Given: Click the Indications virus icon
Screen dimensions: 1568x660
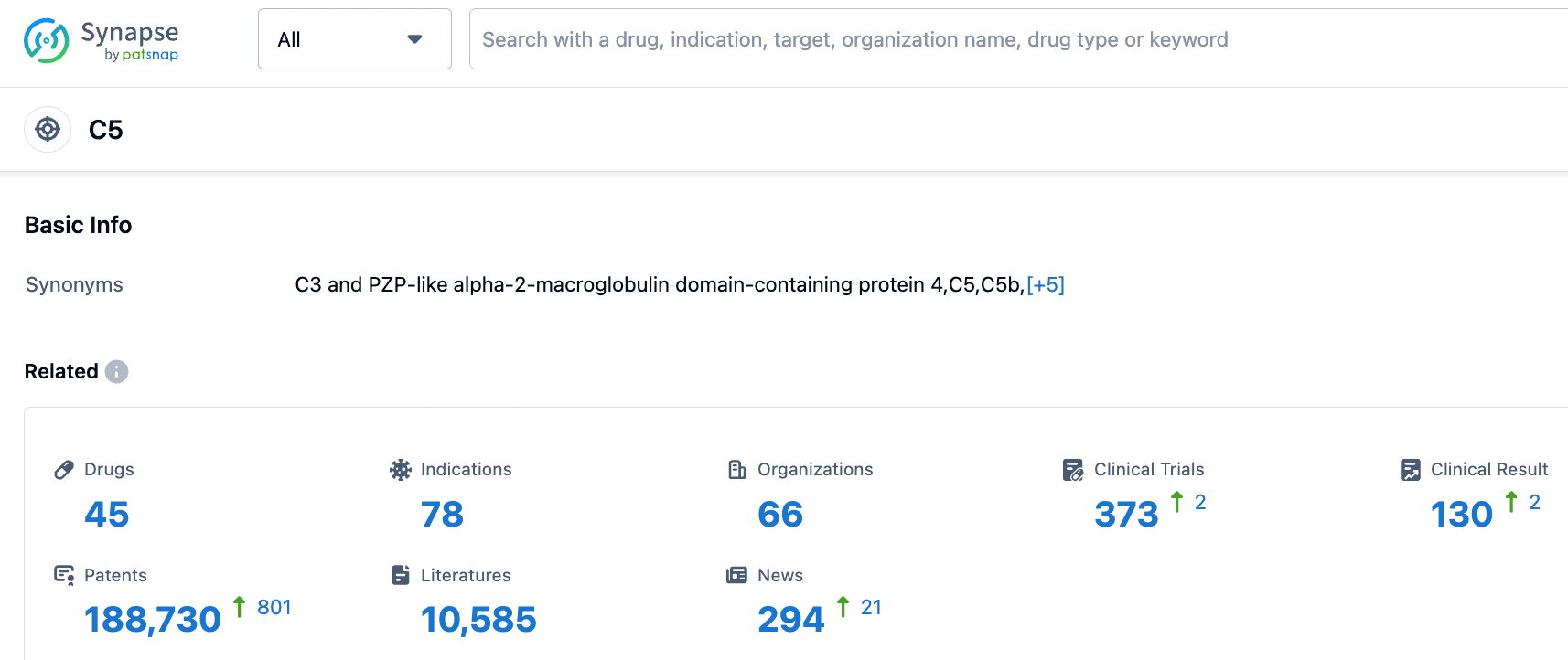Looking at the screenshot, I should 401,470.
